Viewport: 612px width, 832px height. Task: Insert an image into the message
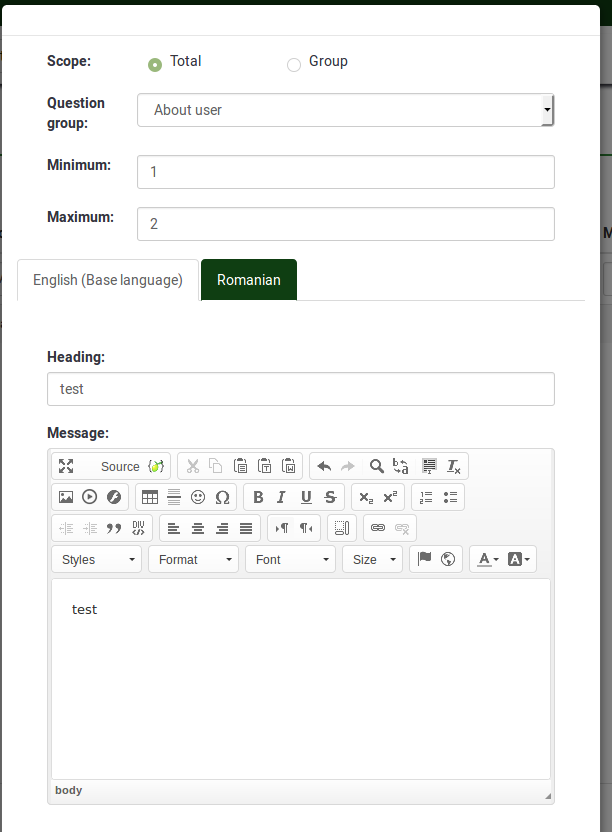(66, 497)
